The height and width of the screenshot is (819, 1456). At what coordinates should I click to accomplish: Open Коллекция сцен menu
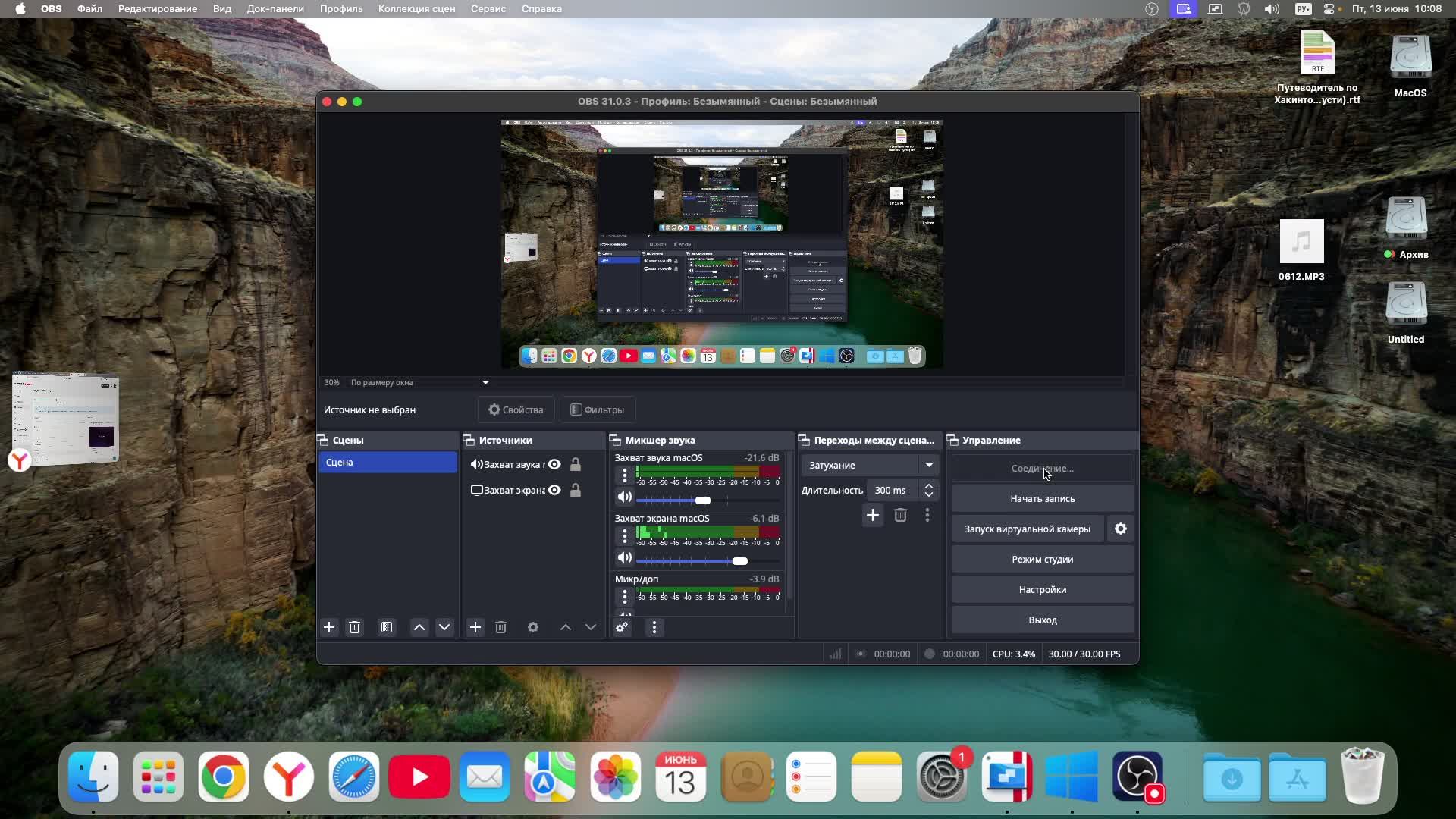tap(417, 8)
